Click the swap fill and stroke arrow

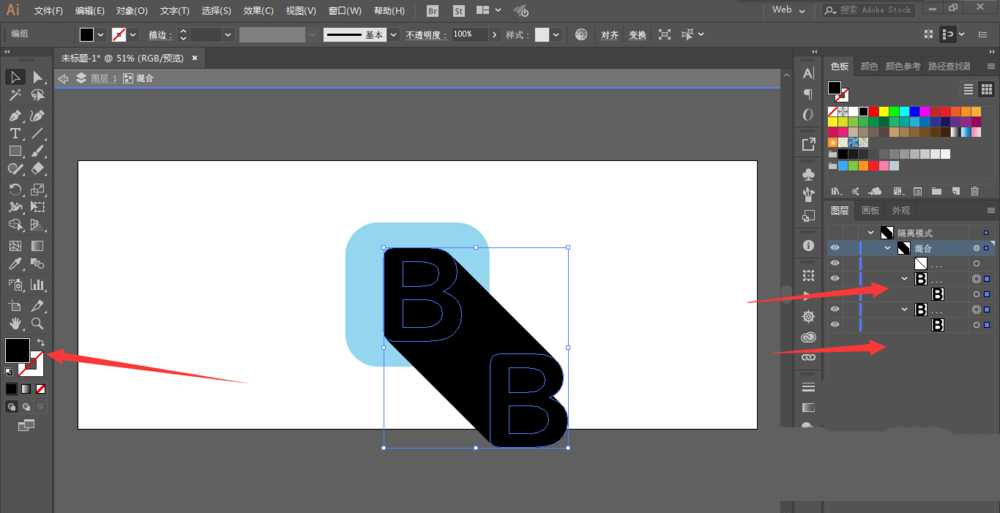(41, 342)
